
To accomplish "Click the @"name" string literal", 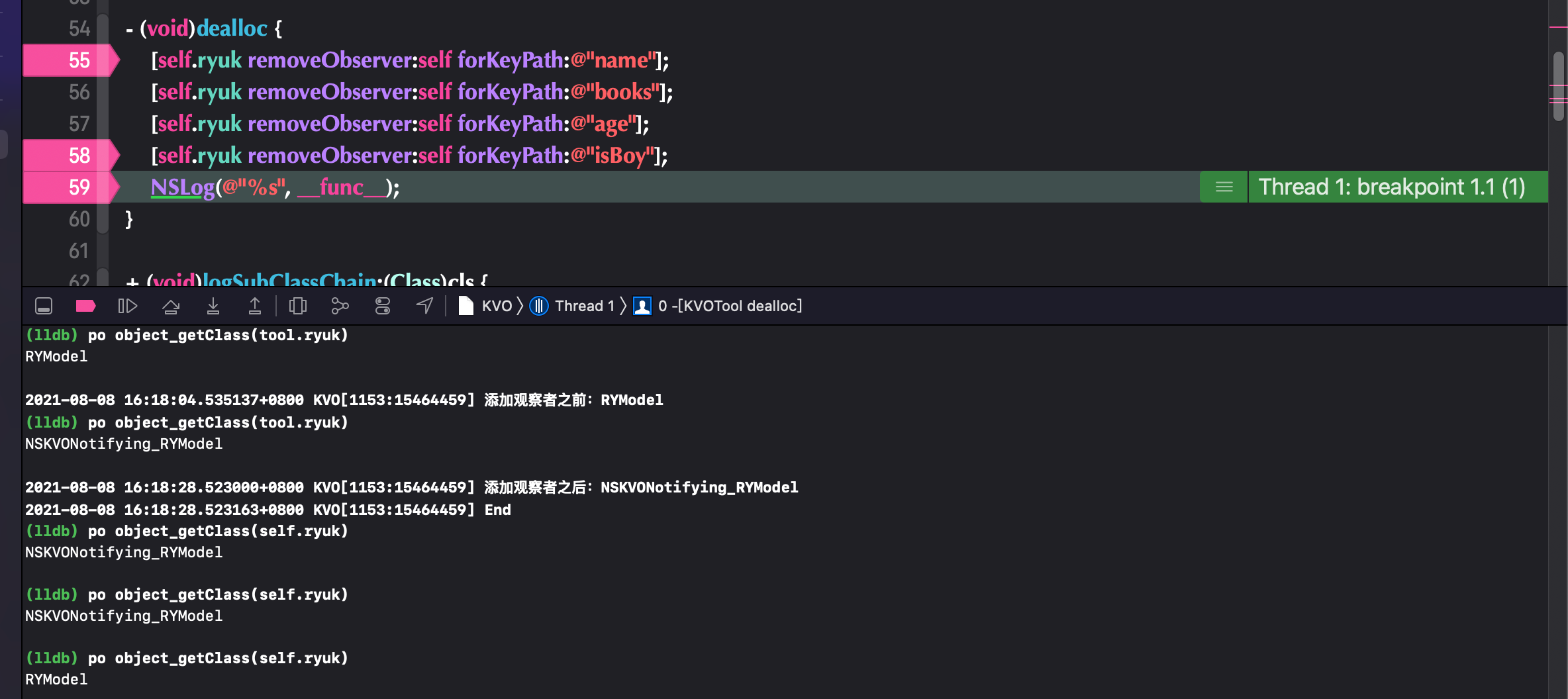I will pyautogui.click(x=612, y=60).
